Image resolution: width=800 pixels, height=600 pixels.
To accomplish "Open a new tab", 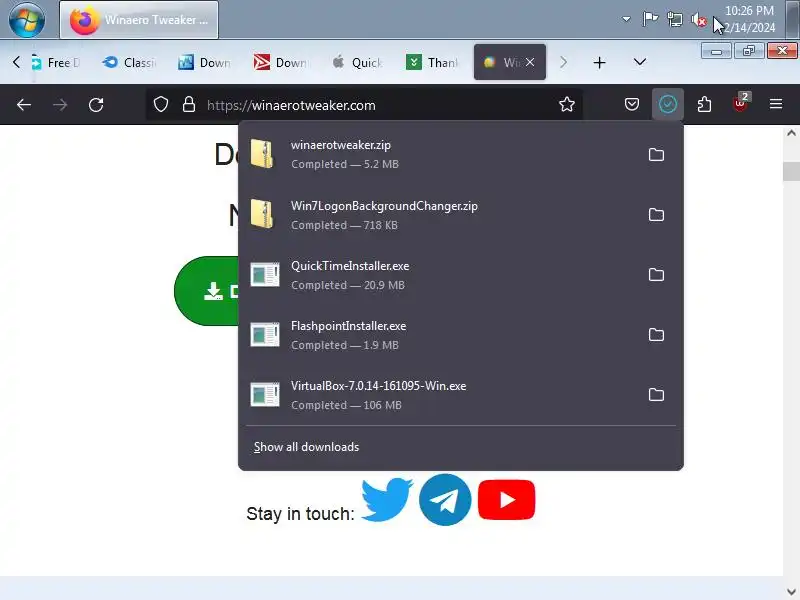I will click(599, 63).
